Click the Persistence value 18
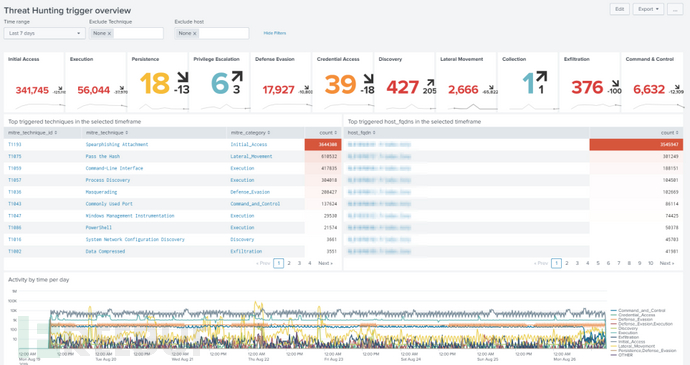Image resolution: width=690 pixels, height=365 pixels. pos(154,84)
